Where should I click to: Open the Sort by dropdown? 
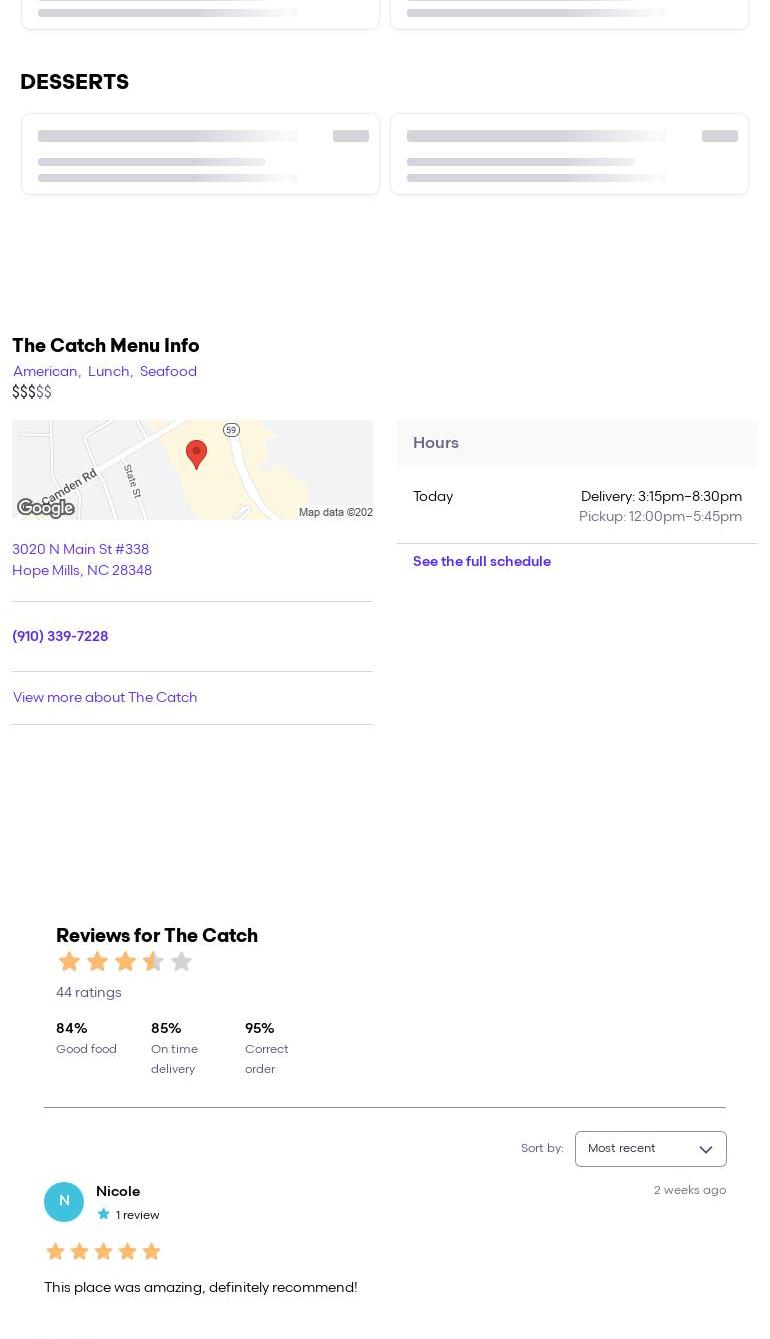tap(650, 1149)
